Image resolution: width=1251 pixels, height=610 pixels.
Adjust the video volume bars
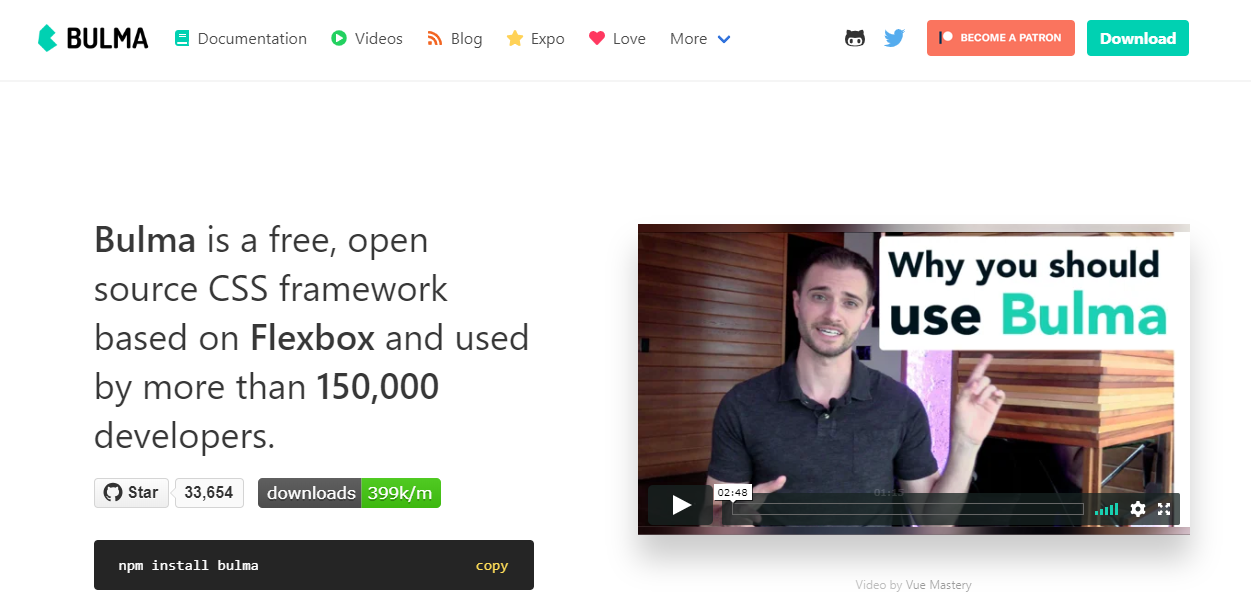[x=1107, y=509]
